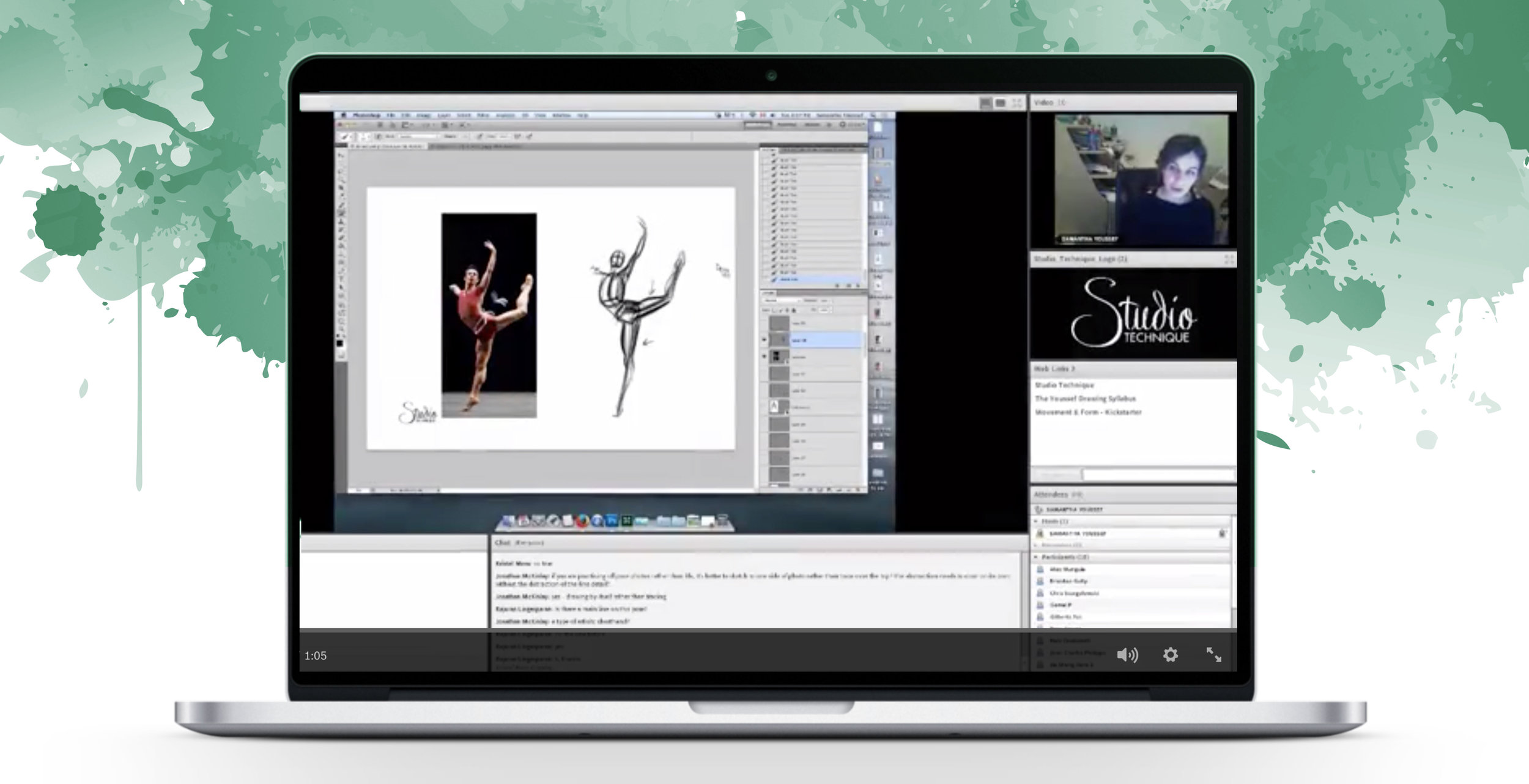Collapse the Hosts group in Attendees

[x=1037, y=521]
